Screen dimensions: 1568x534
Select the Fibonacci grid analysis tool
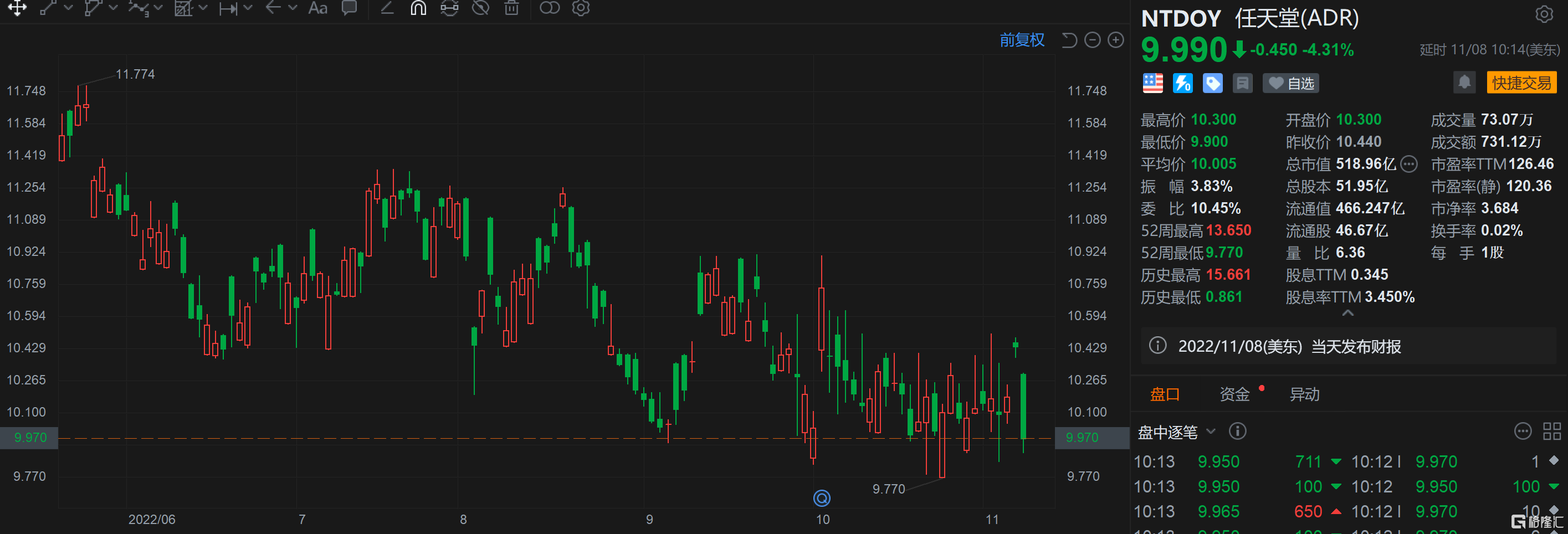[x=183, y=8]
